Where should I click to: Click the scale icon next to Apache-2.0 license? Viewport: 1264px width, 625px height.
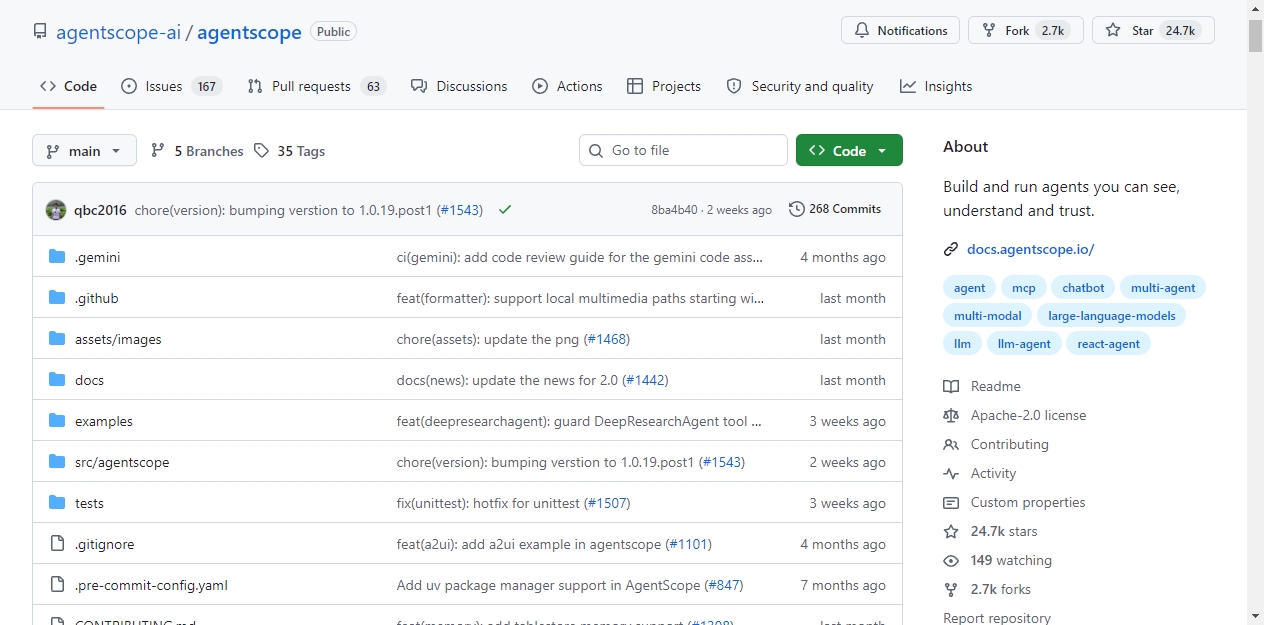pos(951,416)
